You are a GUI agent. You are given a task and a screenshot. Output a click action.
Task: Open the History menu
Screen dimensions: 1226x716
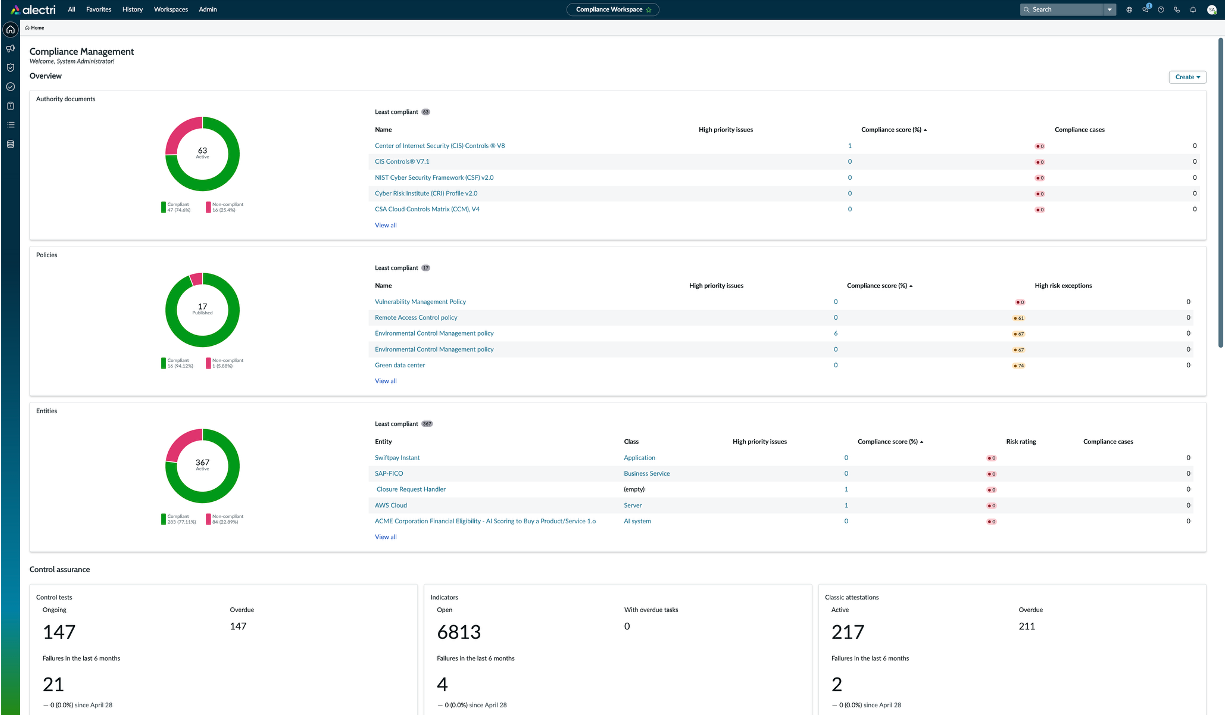[132, 9]
